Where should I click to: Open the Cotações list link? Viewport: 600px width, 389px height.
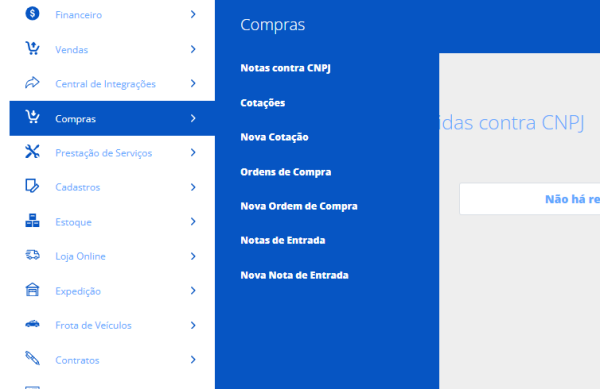(262, 103)
